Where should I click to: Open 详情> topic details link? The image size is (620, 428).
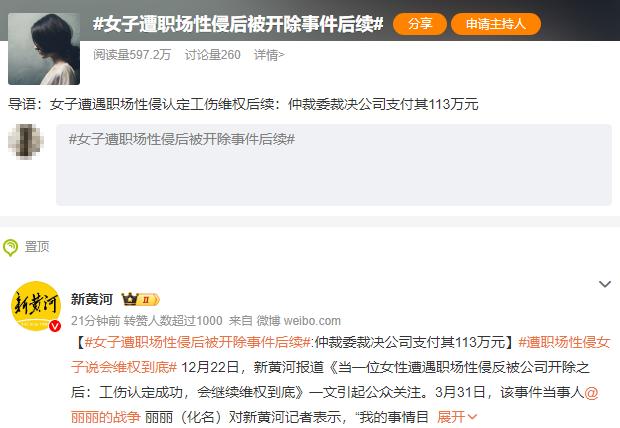(269, 55)
